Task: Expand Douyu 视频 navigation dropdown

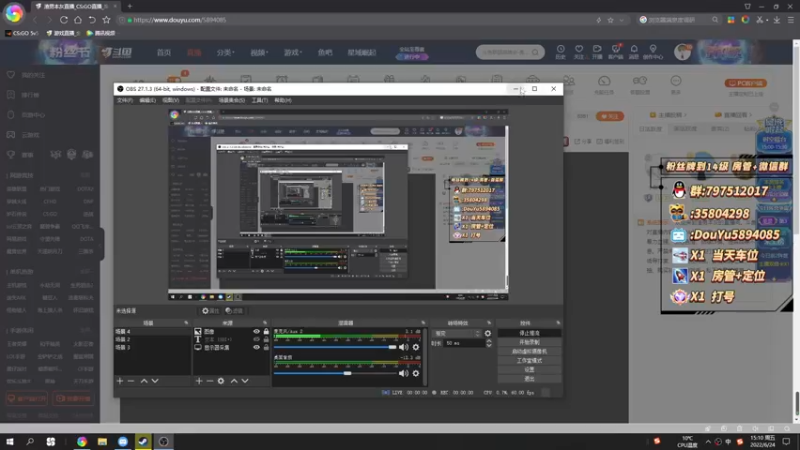Action: (x=259, y=53)
